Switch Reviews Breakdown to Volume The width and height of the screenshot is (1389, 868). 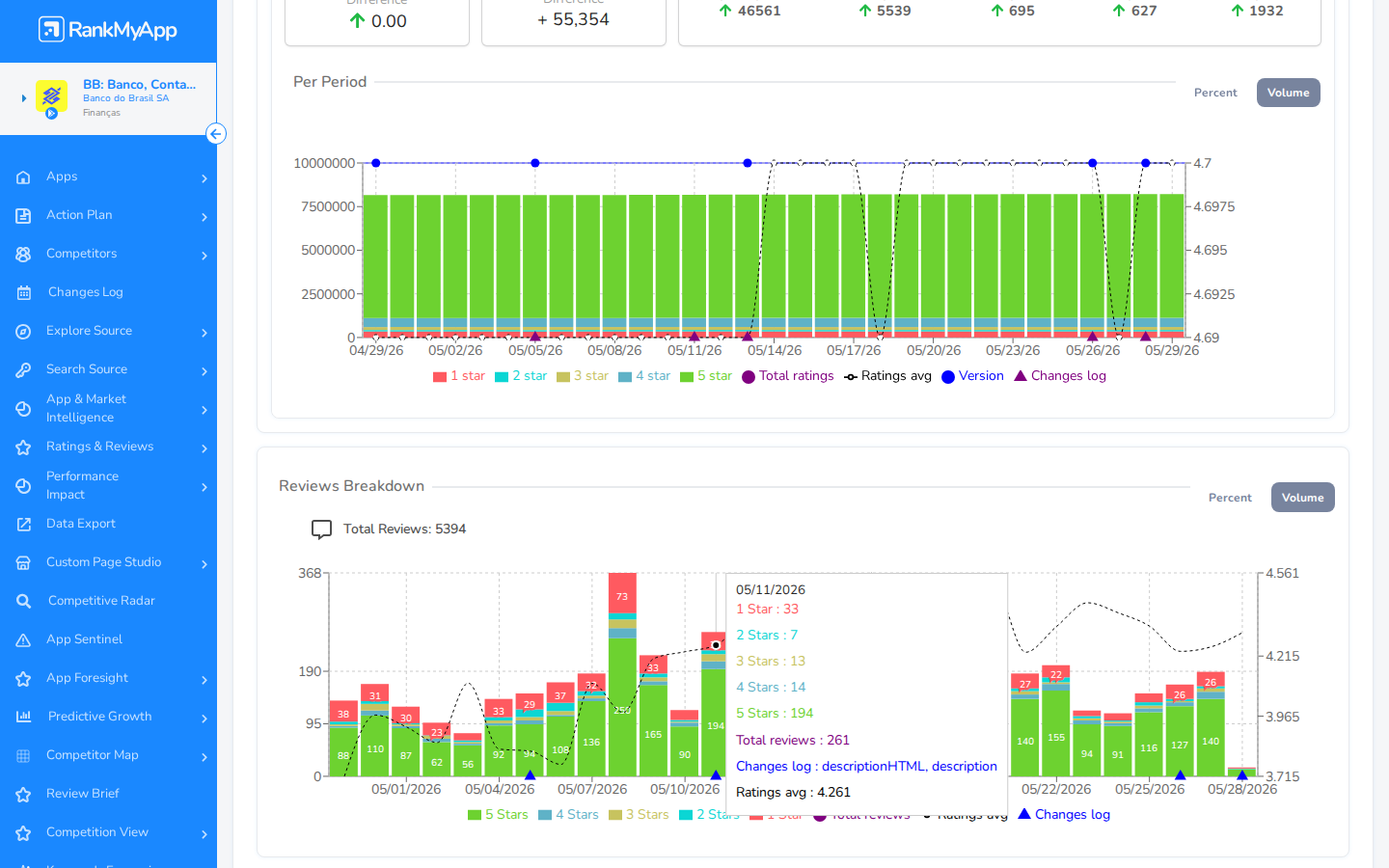coord(1302,498)
